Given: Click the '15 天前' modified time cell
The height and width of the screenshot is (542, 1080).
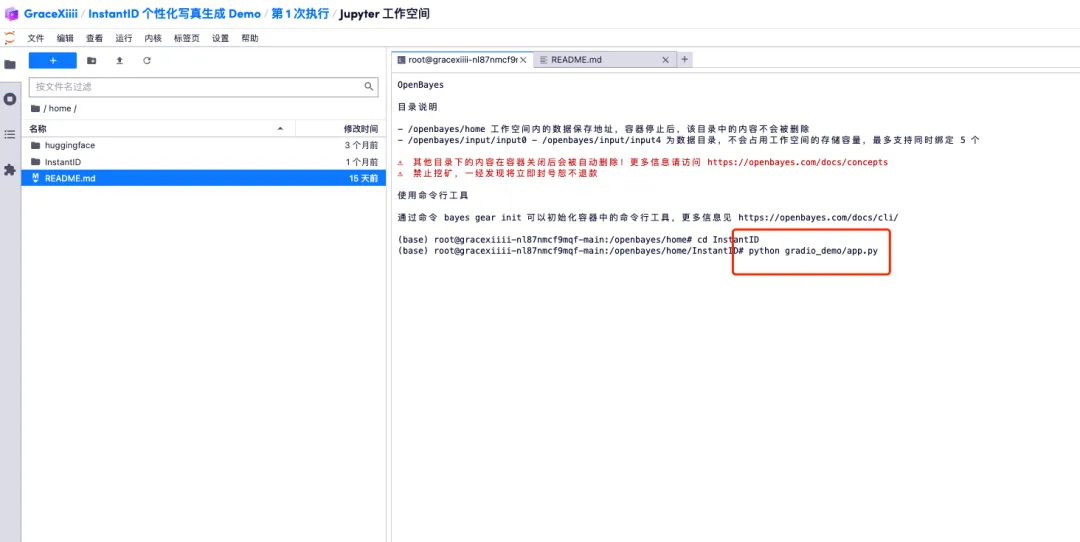Looking at the screenshot, I should (364, 178).
